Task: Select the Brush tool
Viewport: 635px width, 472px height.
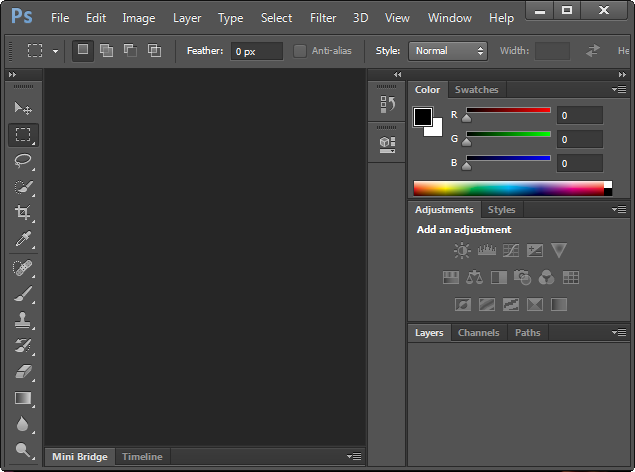Action: click(23, 294)
